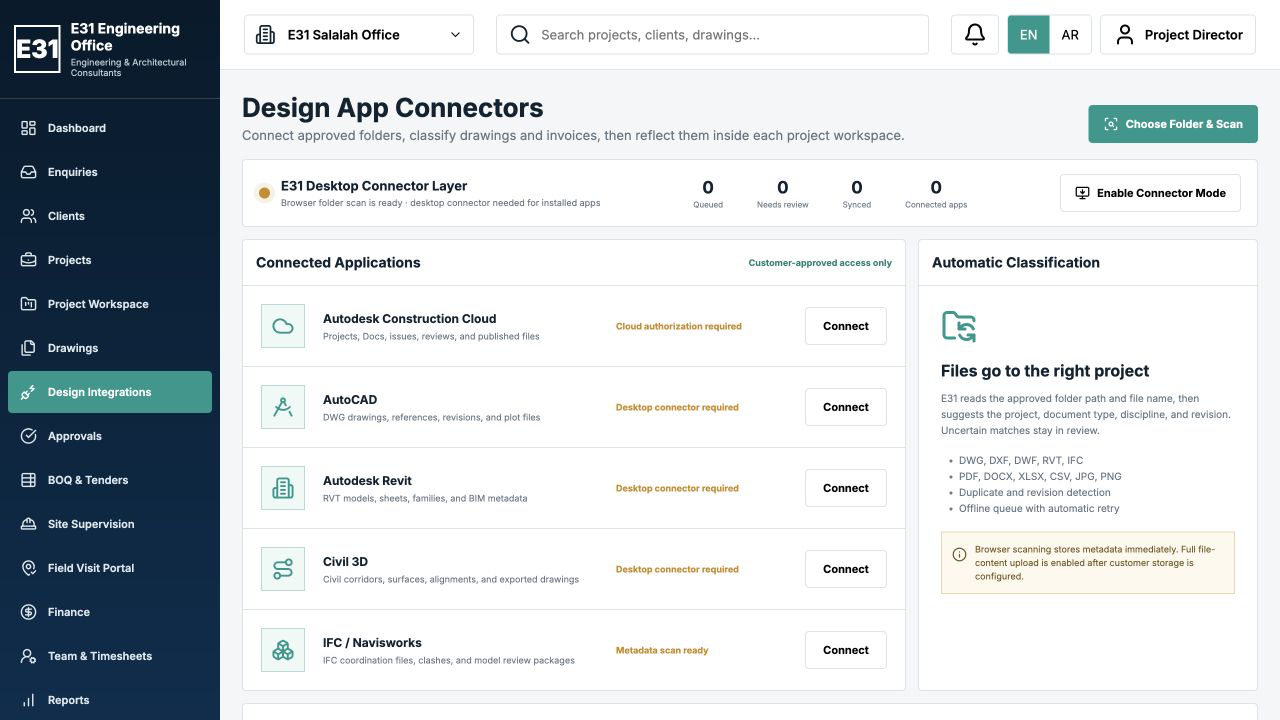Click the BOQ & Tenders table icon
1280x720 pixels.
[29, 480]
